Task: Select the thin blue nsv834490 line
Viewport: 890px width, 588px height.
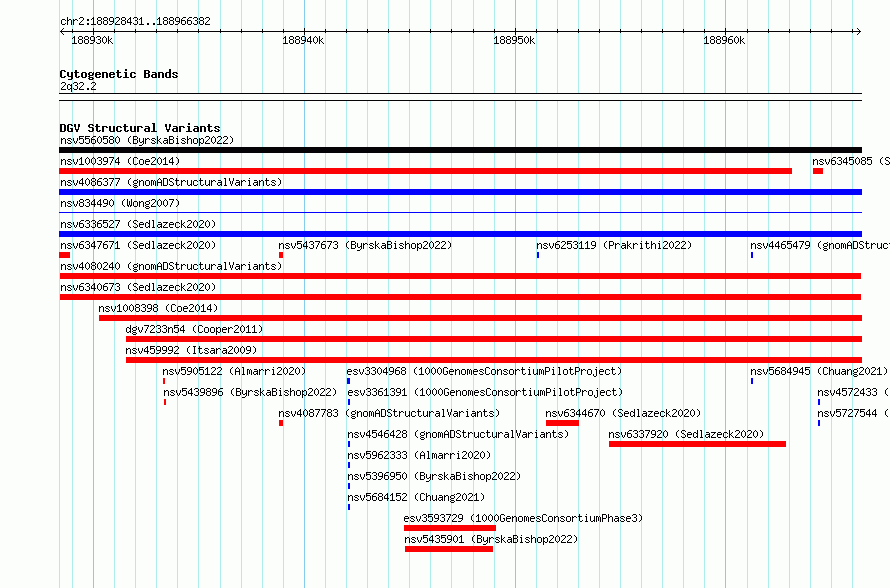Action: (x=460, y=213)
